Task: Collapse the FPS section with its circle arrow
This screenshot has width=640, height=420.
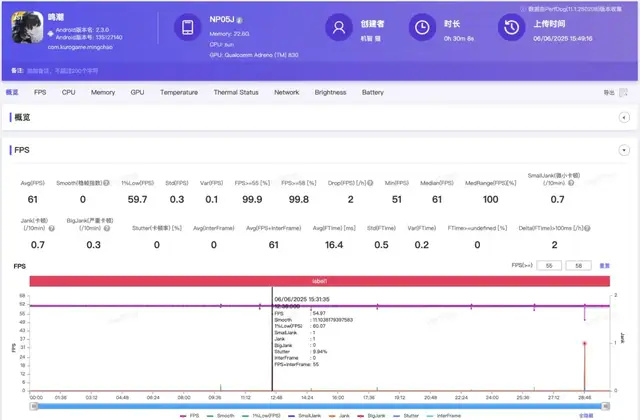Action: tap(624, 150)
